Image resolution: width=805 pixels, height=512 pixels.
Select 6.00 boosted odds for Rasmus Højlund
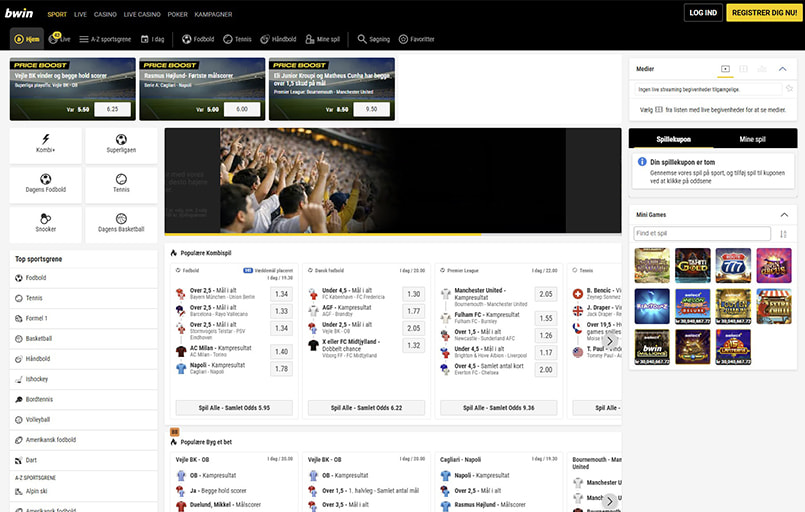point(242,109)
